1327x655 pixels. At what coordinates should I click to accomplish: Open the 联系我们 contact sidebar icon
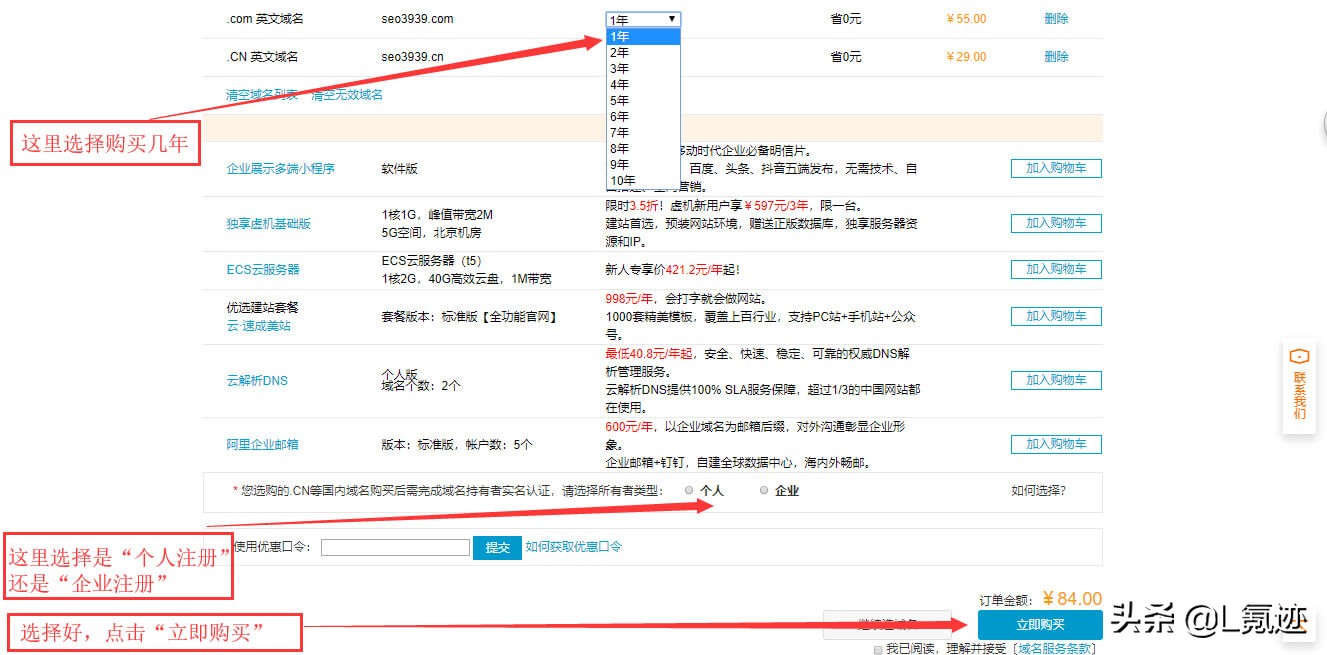[x=1298, y=388]
